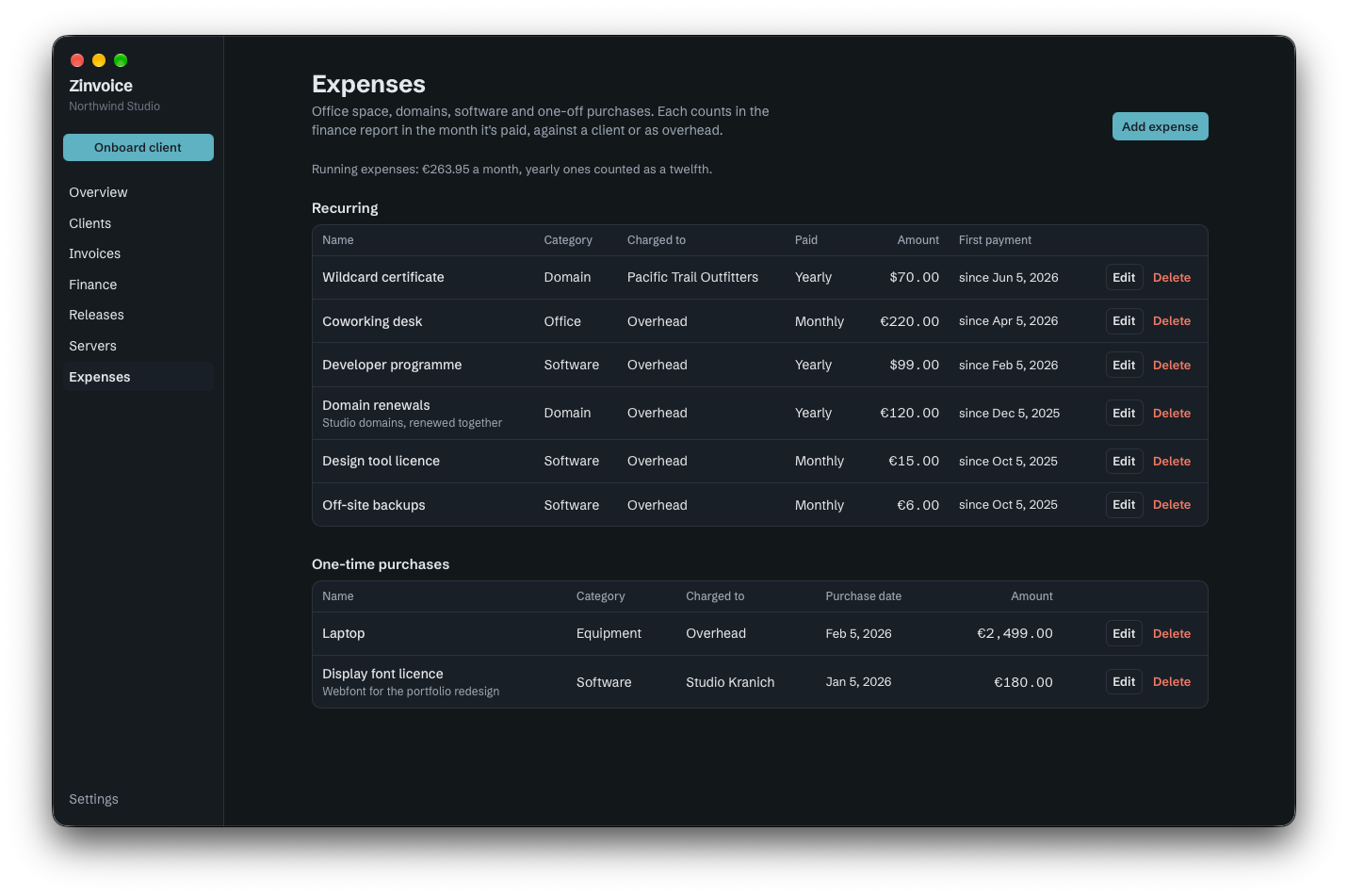Edit the Wildcard certificate expense
This screenshot has height=896, width=1348.
[x=1124, y=277]
